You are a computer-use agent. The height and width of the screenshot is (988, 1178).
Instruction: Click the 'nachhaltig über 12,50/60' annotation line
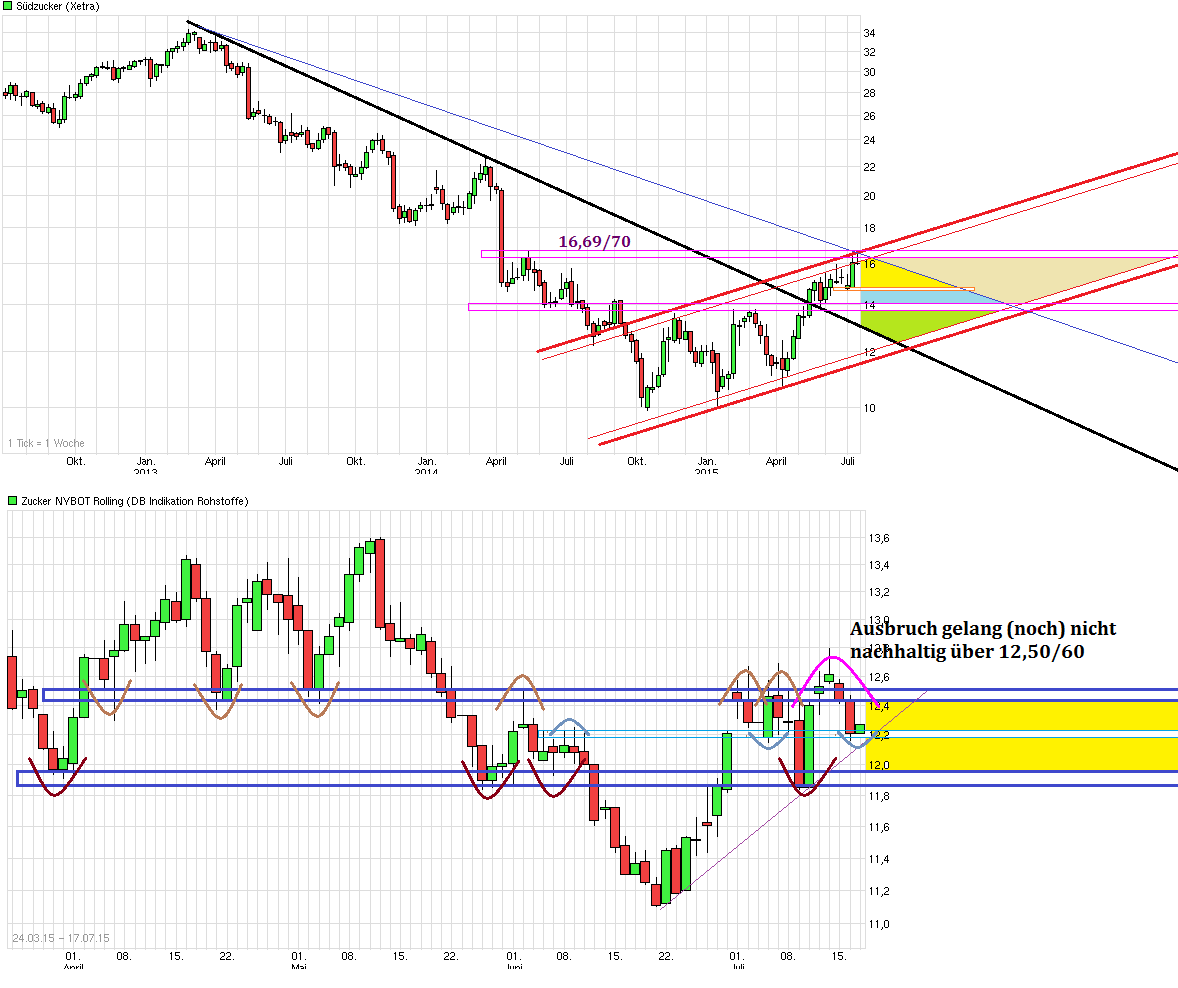967,651
